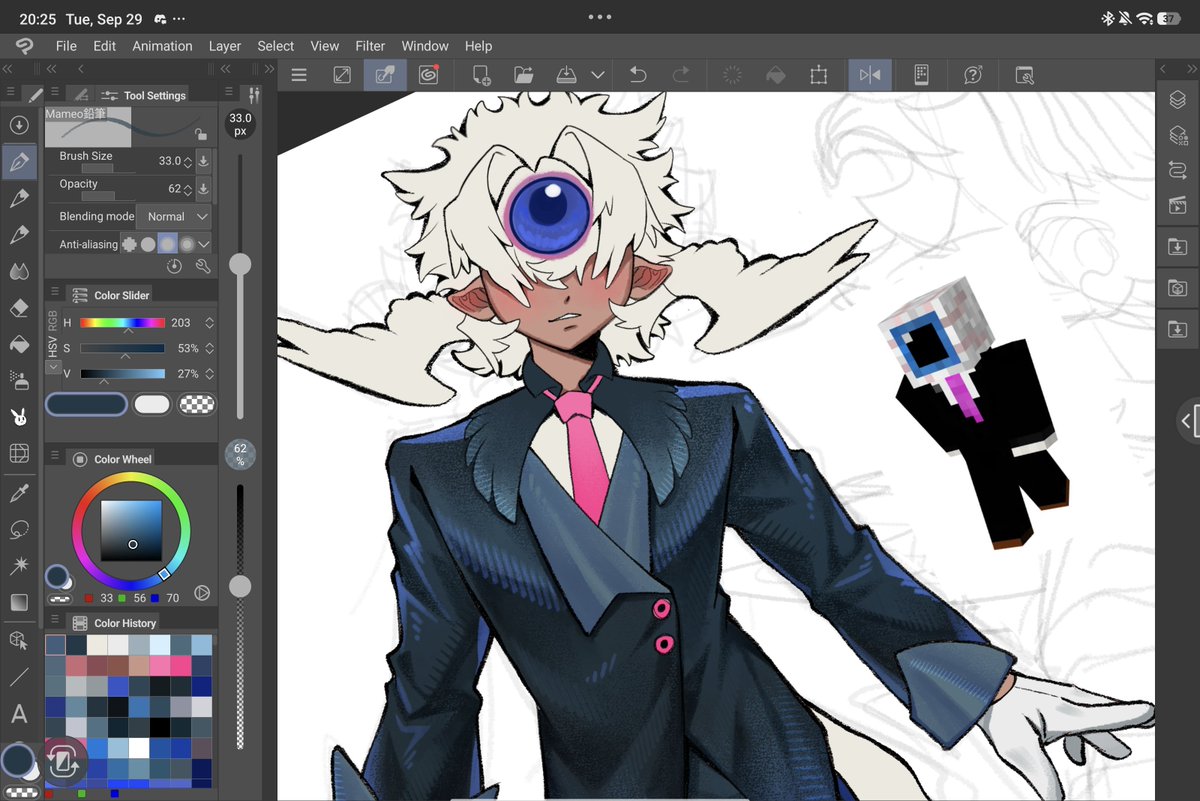The image size is (1200, 801).
Task: Click the vertical brush size slider handle
Action: 240,264
